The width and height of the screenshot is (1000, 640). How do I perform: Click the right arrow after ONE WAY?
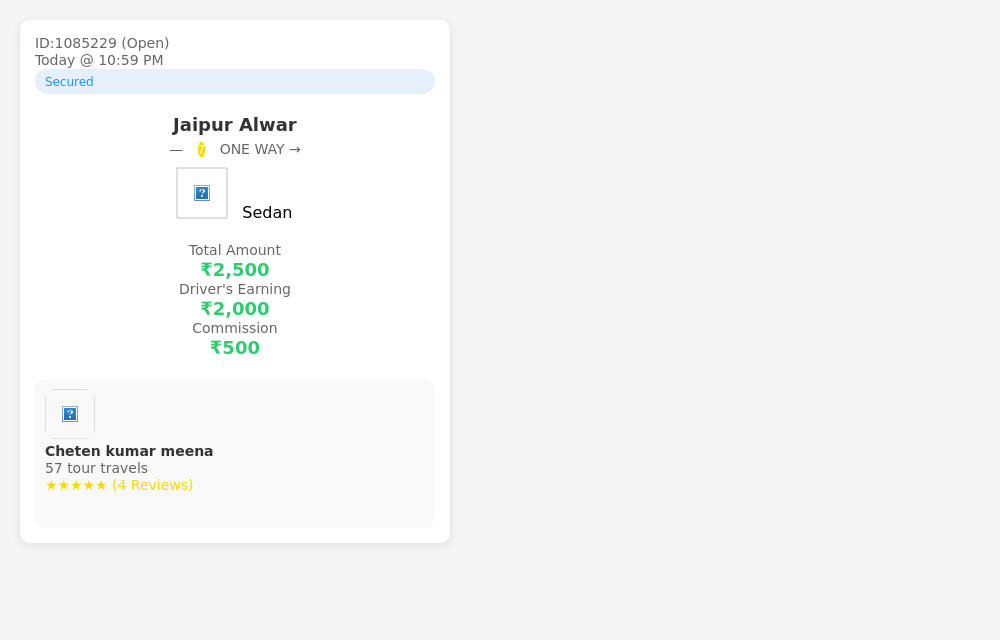pos(295,149)
